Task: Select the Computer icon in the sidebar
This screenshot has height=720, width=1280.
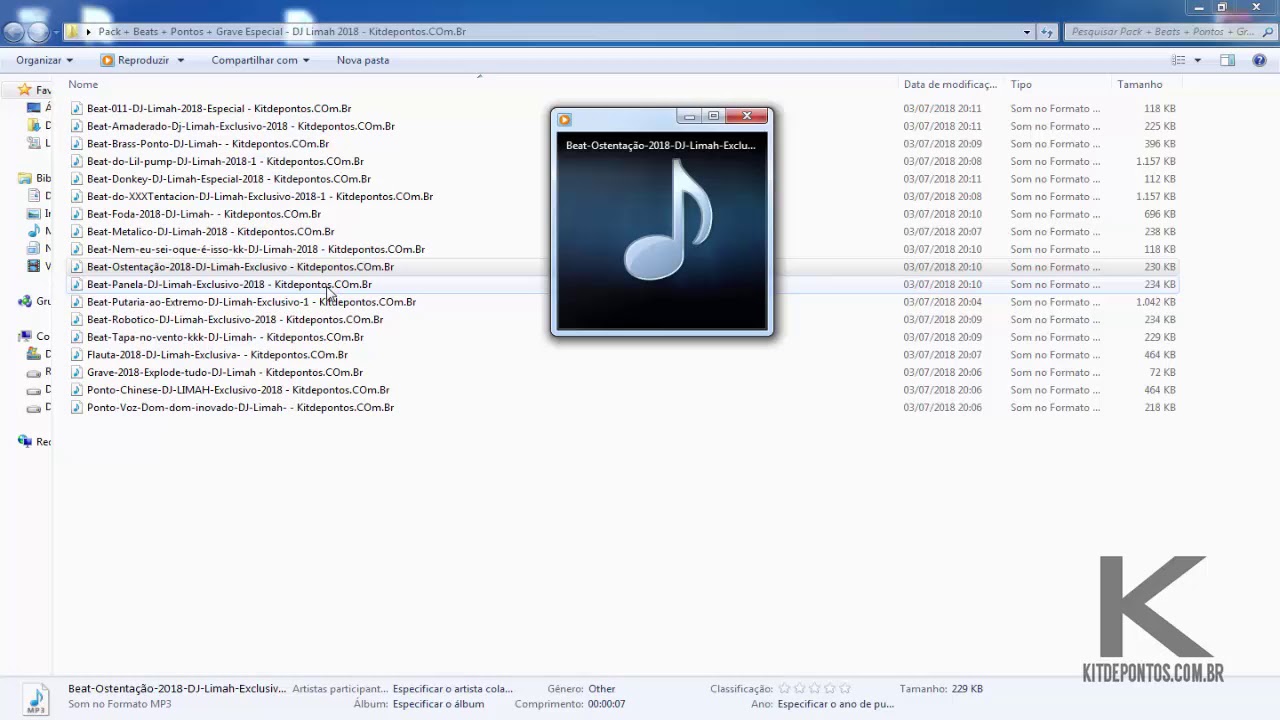Action: point(25,337)
